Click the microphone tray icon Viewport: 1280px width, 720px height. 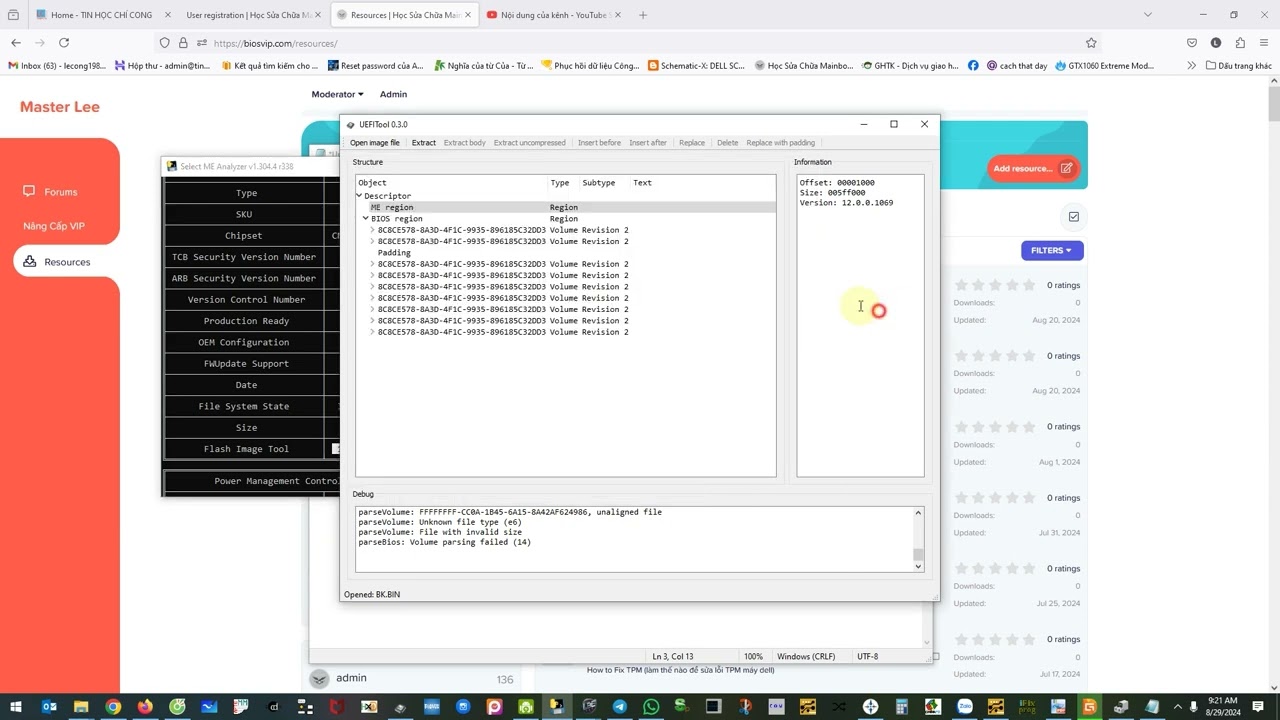(x=1193, y=707)
